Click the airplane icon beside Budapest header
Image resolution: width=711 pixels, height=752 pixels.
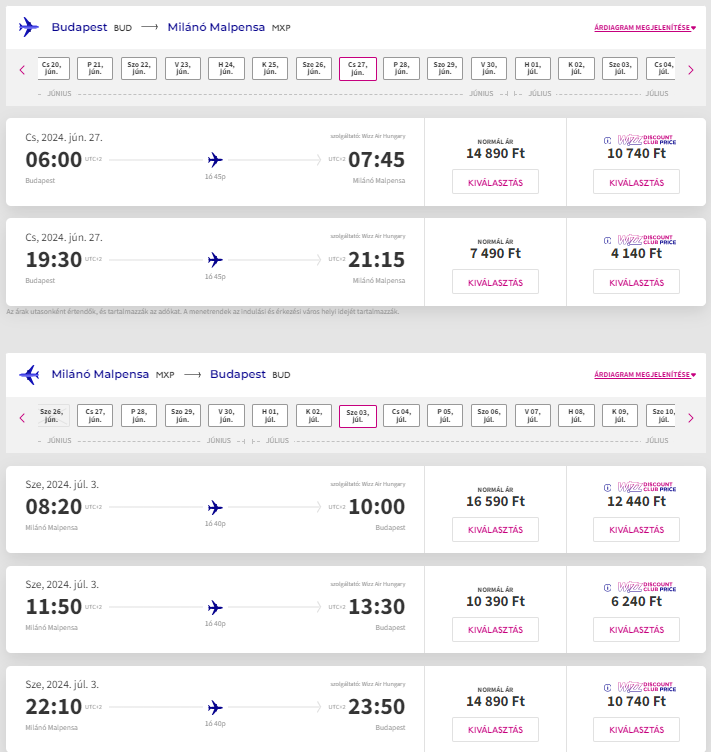[x=29, y=27]
